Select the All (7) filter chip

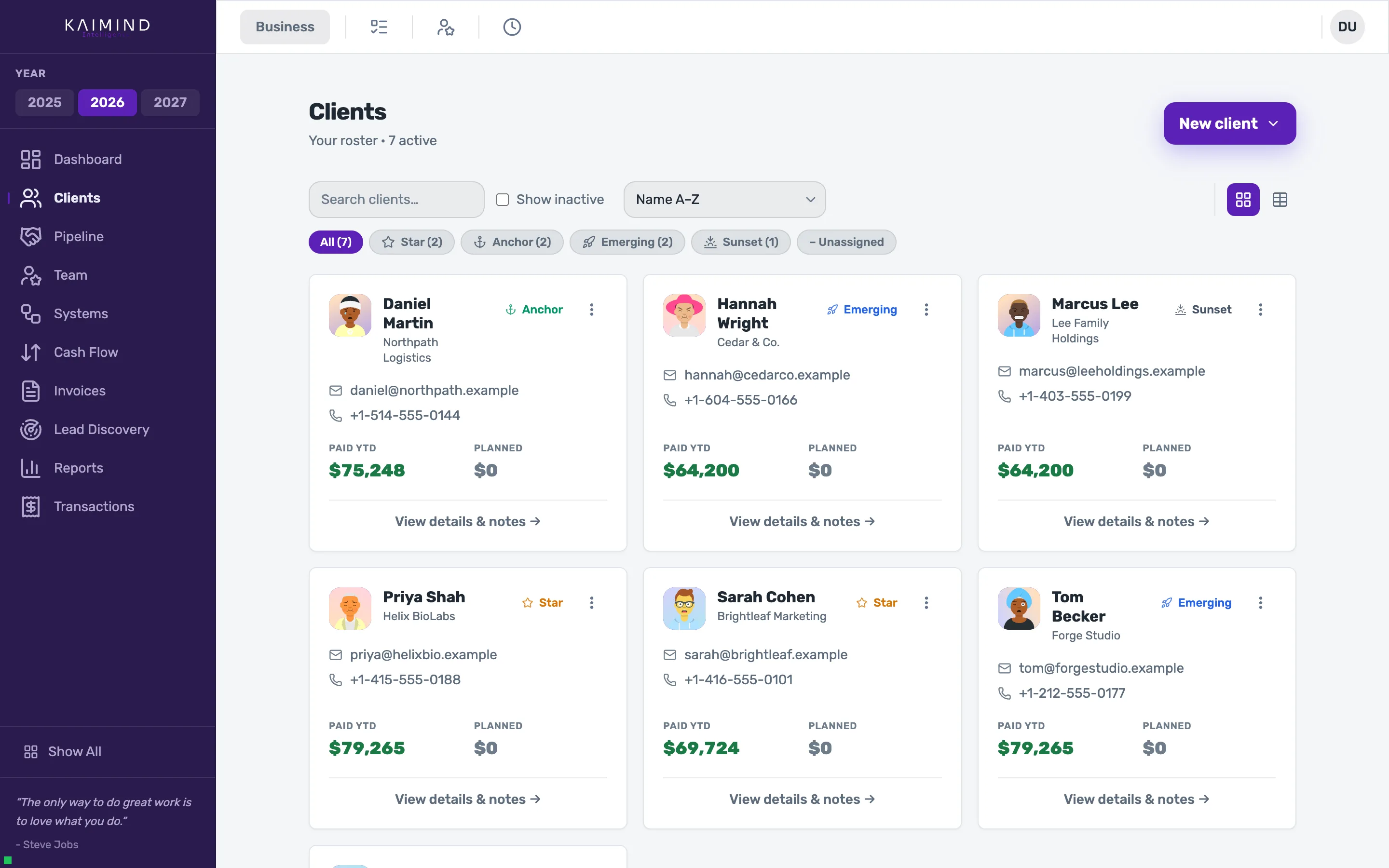point(336,242)
